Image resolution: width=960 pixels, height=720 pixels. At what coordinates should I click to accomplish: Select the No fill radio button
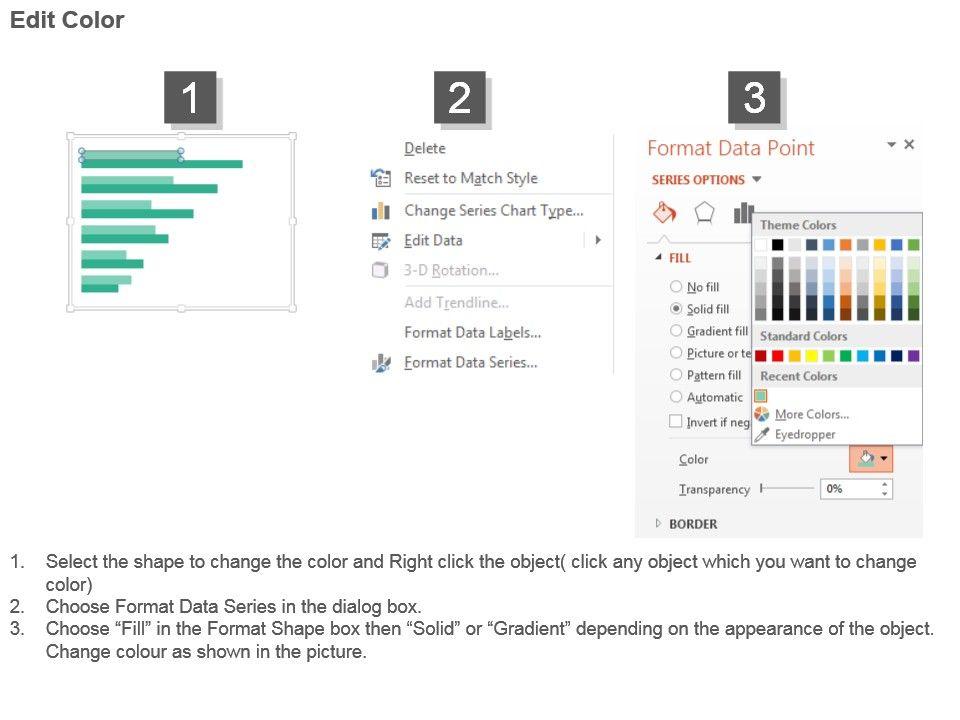point(676,287)
